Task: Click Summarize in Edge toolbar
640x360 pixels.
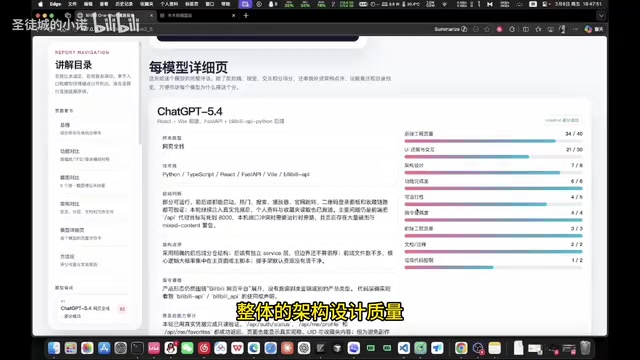Action: click(x=451, y=29)
